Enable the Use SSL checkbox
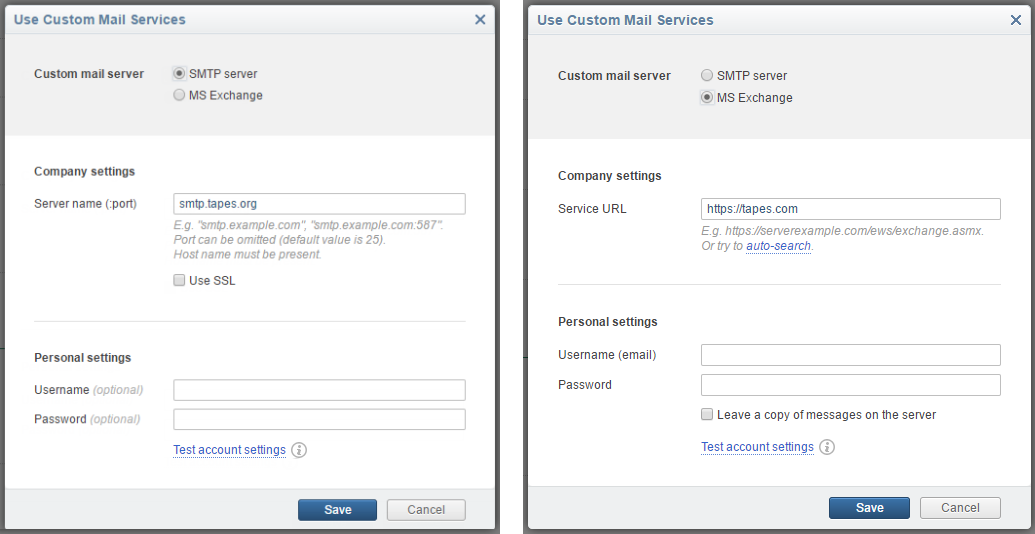 pos(179,281)
